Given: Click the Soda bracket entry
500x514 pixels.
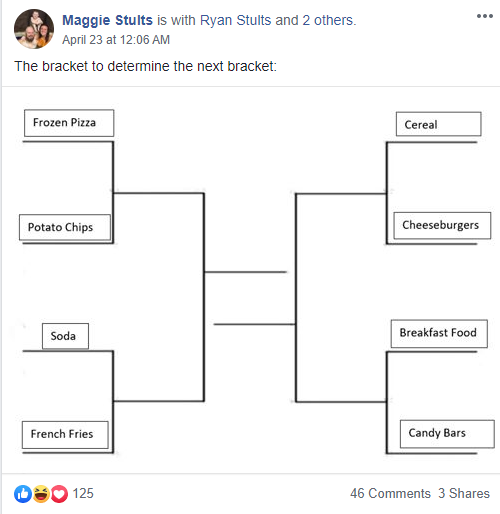Looking at the screenshot, I should (x=65, y=336).
